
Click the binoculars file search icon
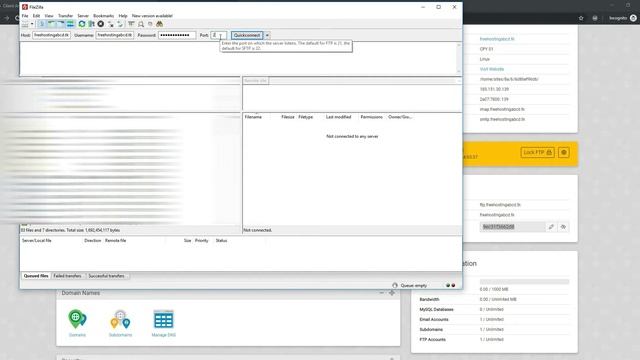point(160,24)
